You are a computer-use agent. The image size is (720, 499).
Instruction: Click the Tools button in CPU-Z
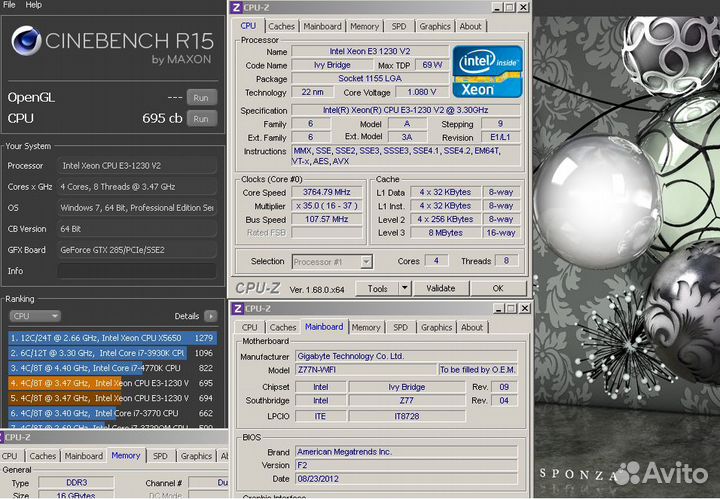tap(377, 289)
